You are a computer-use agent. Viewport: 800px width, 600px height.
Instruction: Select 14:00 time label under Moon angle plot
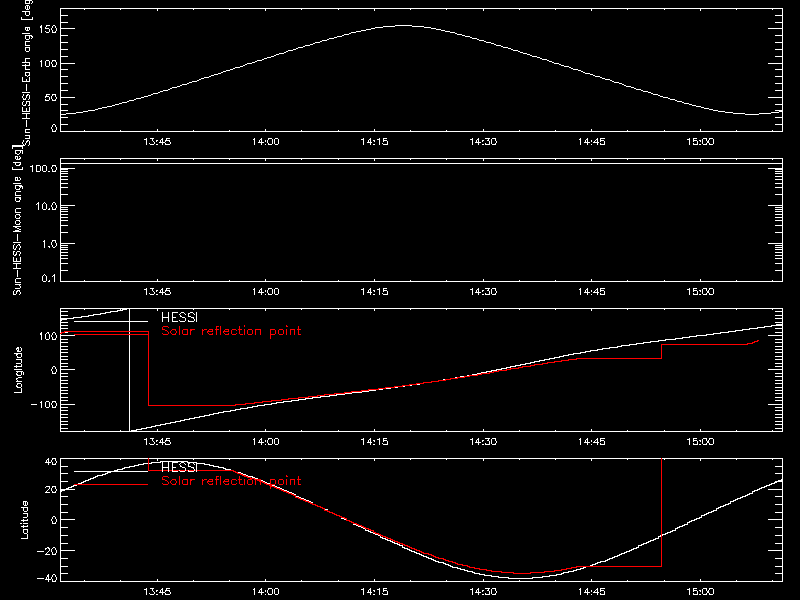(x=266, y=291)
